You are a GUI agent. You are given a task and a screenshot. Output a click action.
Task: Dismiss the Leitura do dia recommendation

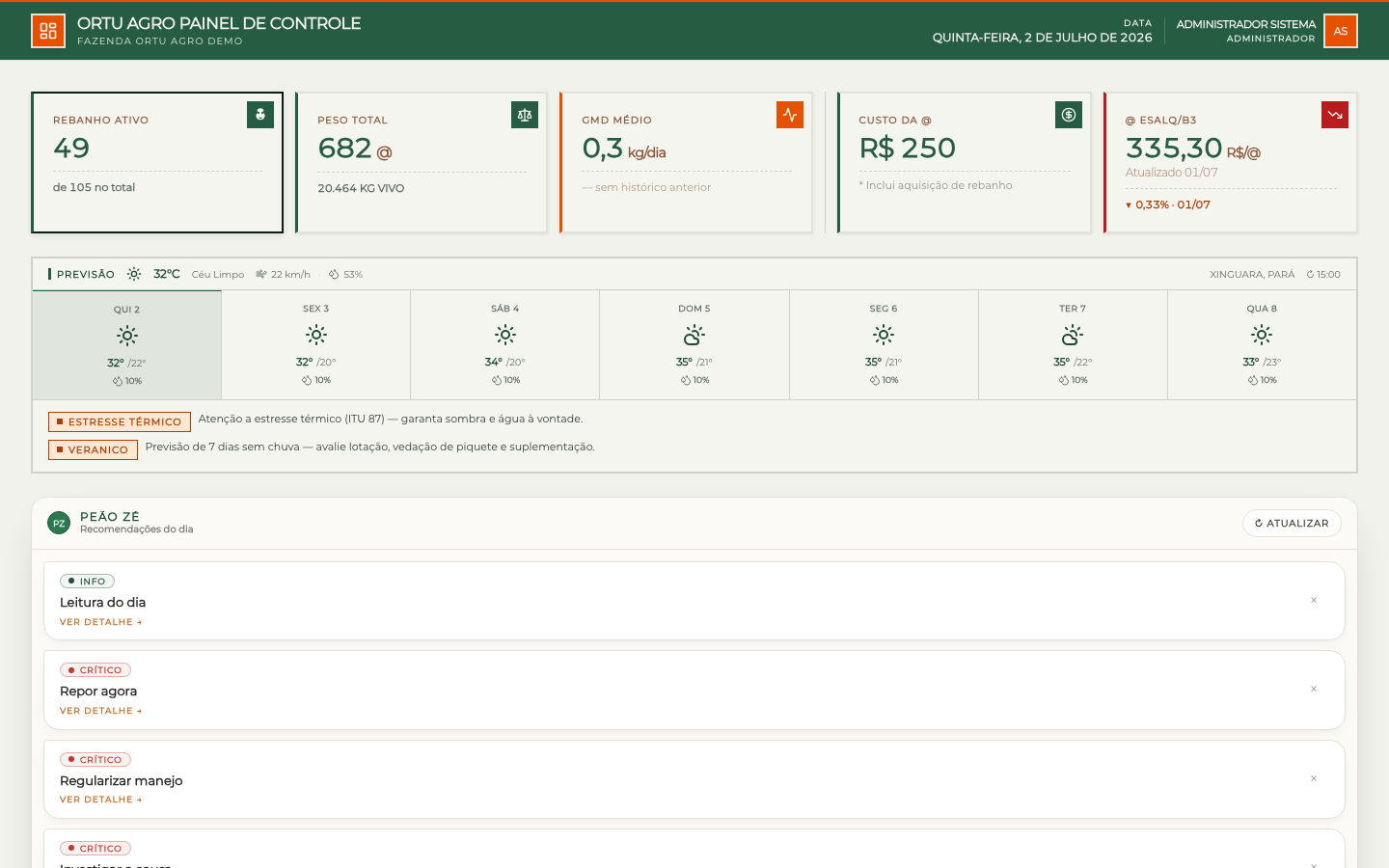coord(1314,600)
